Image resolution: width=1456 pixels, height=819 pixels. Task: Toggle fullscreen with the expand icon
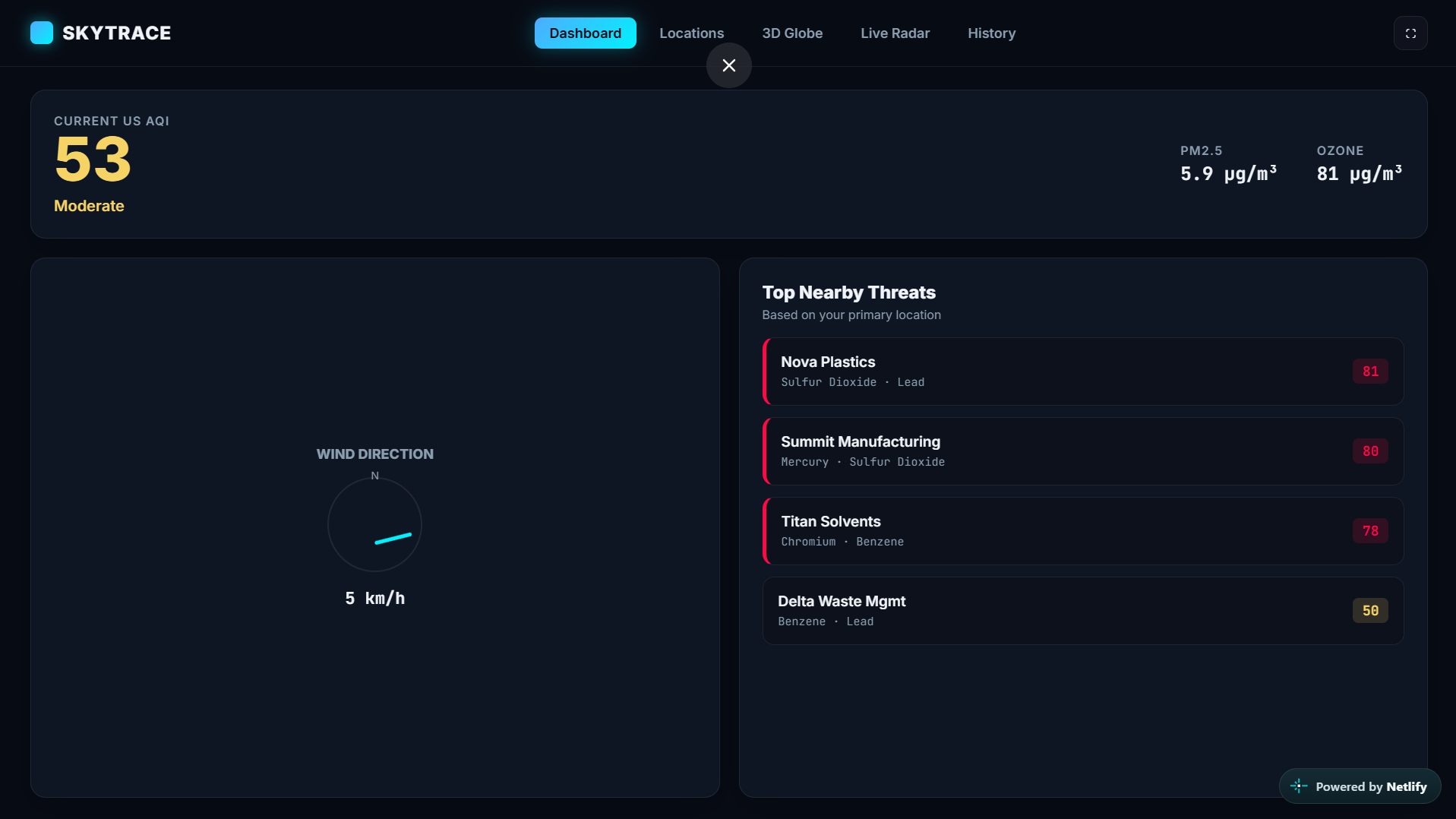pos(1410,33)
